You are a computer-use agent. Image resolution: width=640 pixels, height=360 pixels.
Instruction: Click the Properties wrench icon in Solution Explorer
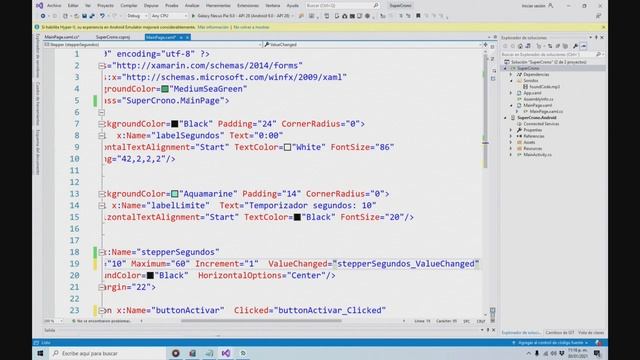point(575,46)
